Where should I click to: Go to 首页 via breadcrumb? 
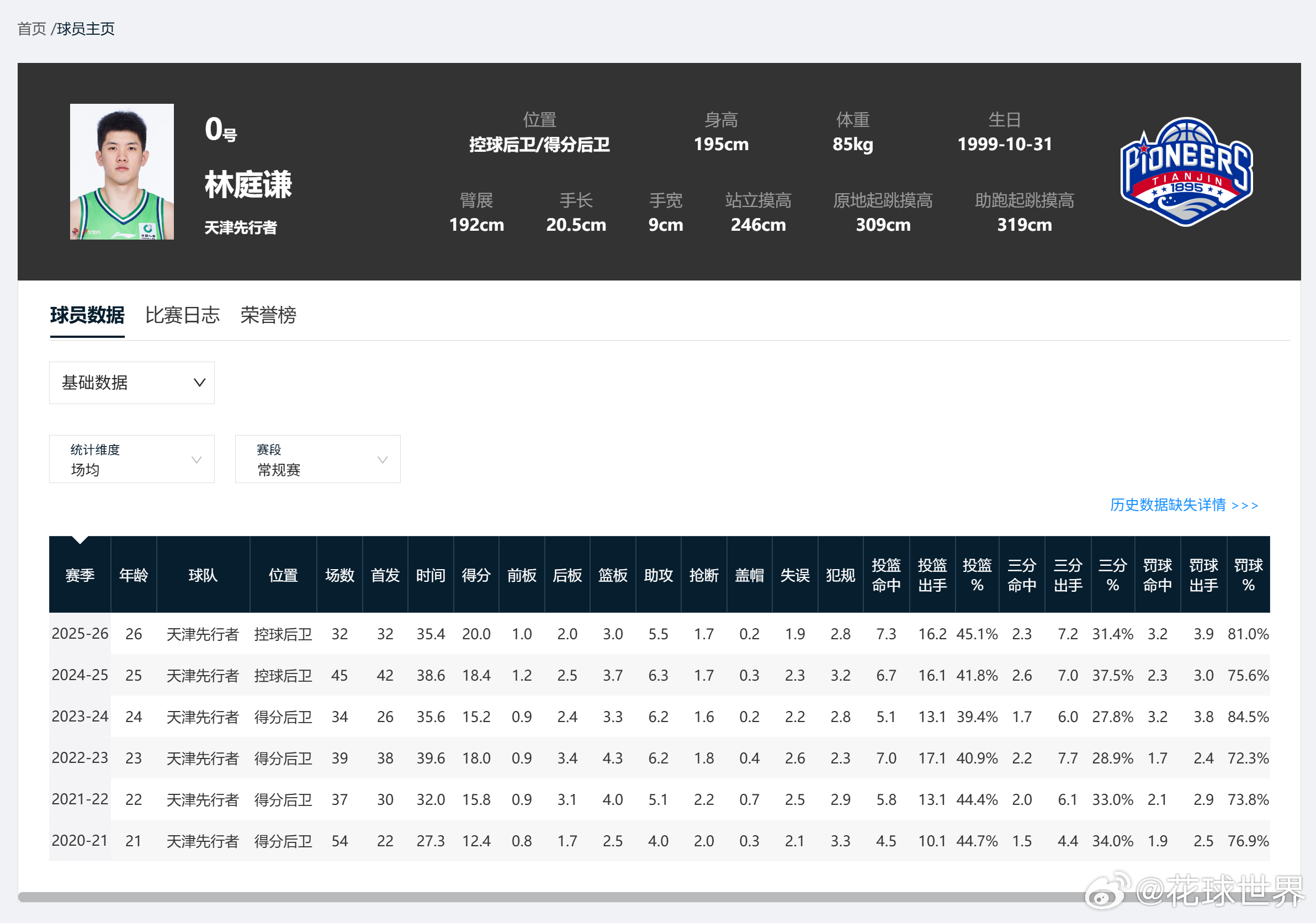(x=31, y=29)
